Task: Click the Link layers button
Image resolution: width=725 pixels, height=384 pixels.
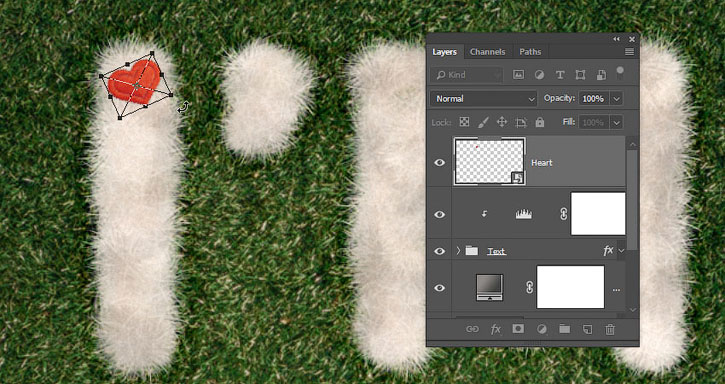Action: [472, 329]
